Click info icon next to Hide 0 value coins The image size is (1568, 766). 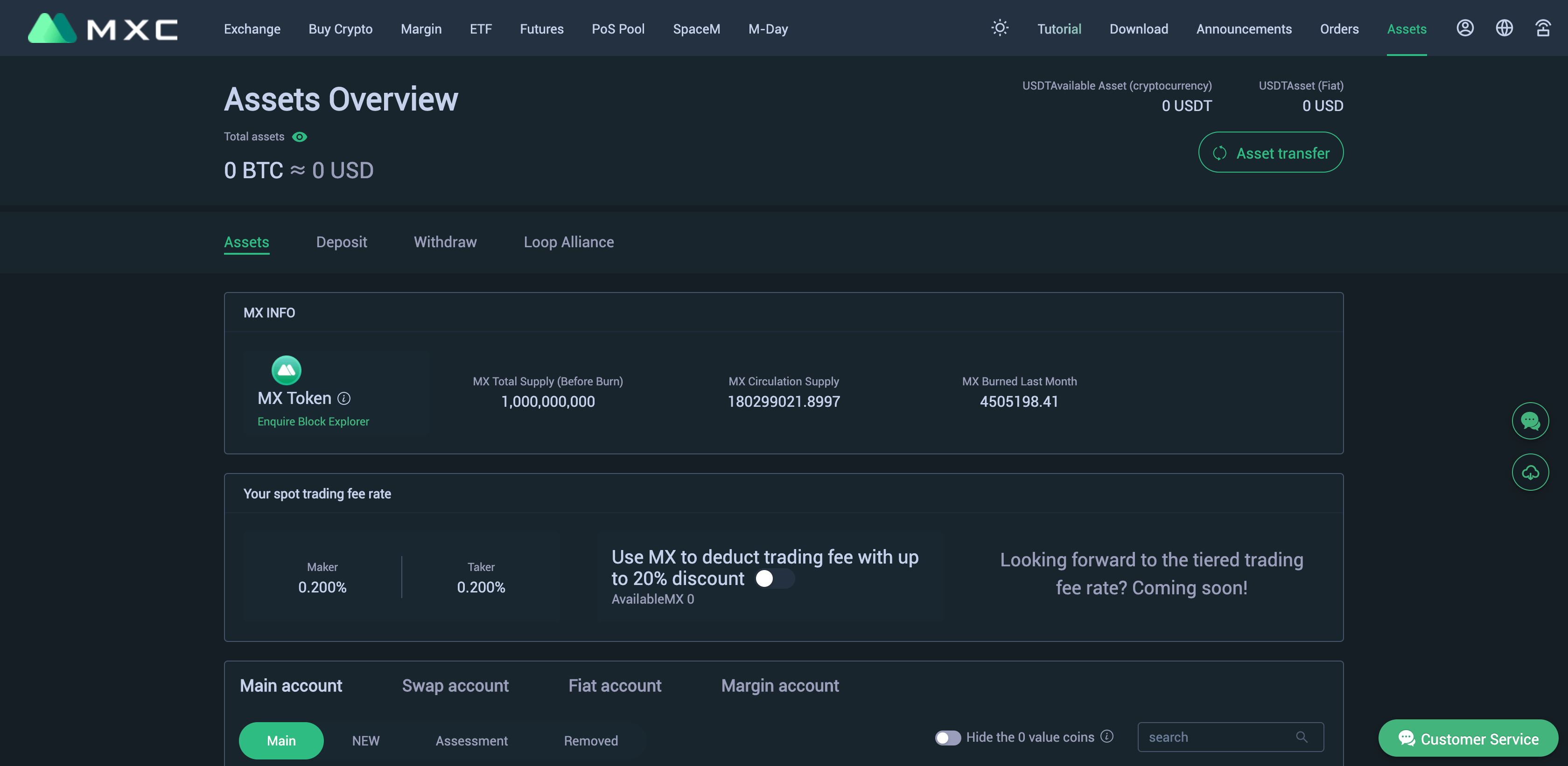(x=1107, y=737)
